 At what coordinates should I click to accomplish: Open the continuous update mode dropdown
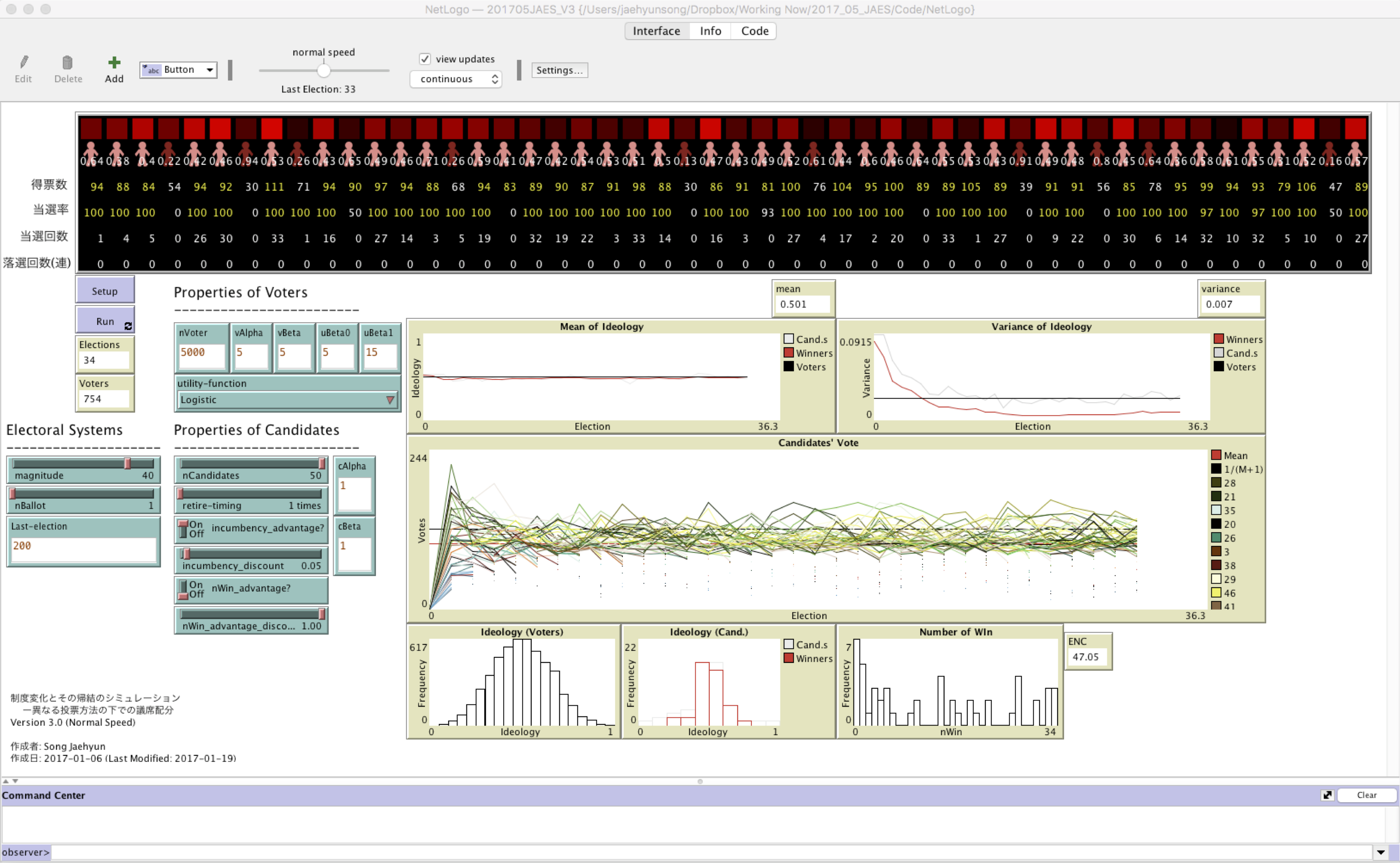[x=455, y=79]
